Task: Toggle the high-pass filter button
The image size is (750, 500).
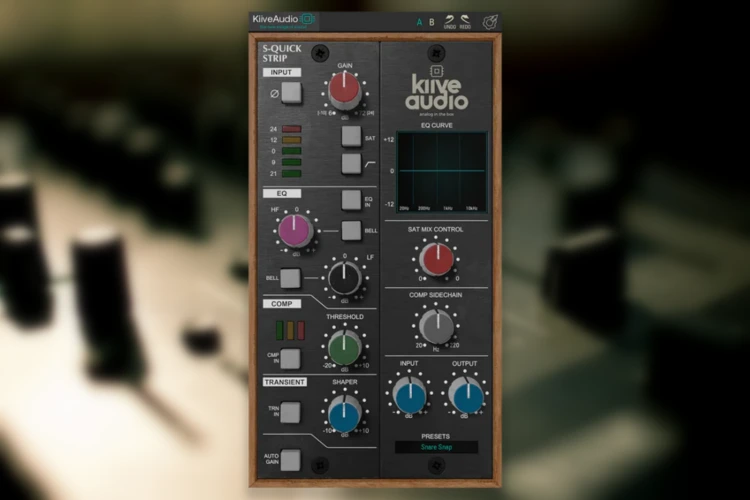Action: click(351, 163)
